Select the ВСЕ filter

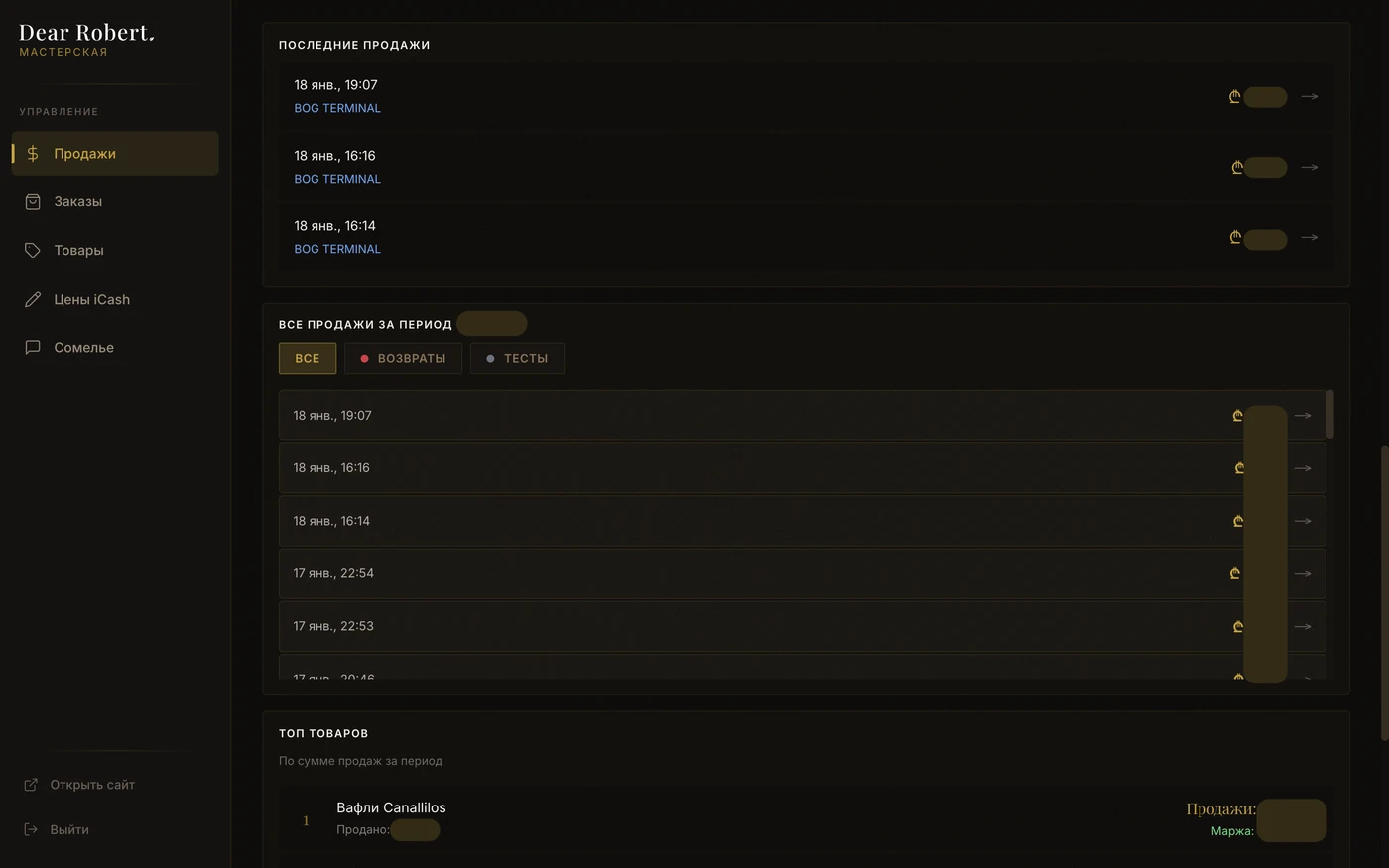[x=308, y=359]
